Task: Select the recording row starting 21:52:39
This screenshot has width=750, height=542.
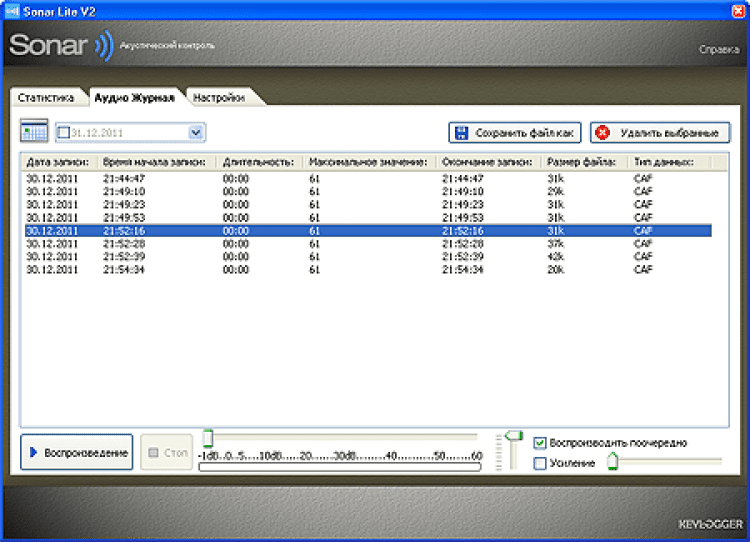Action: click(x=368, y=256)
